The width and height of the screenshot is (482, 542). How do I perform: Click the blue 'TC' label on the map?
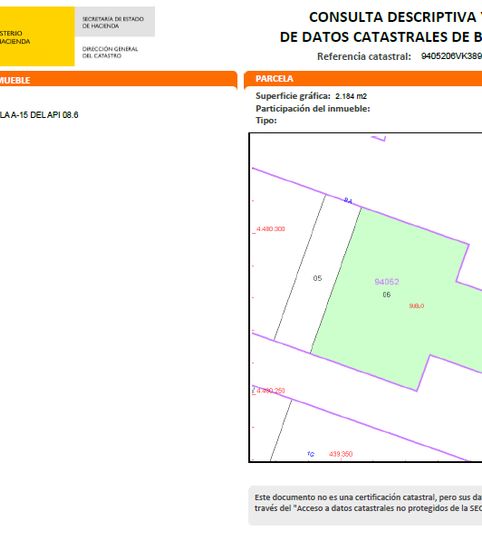[x=310, y=454]
